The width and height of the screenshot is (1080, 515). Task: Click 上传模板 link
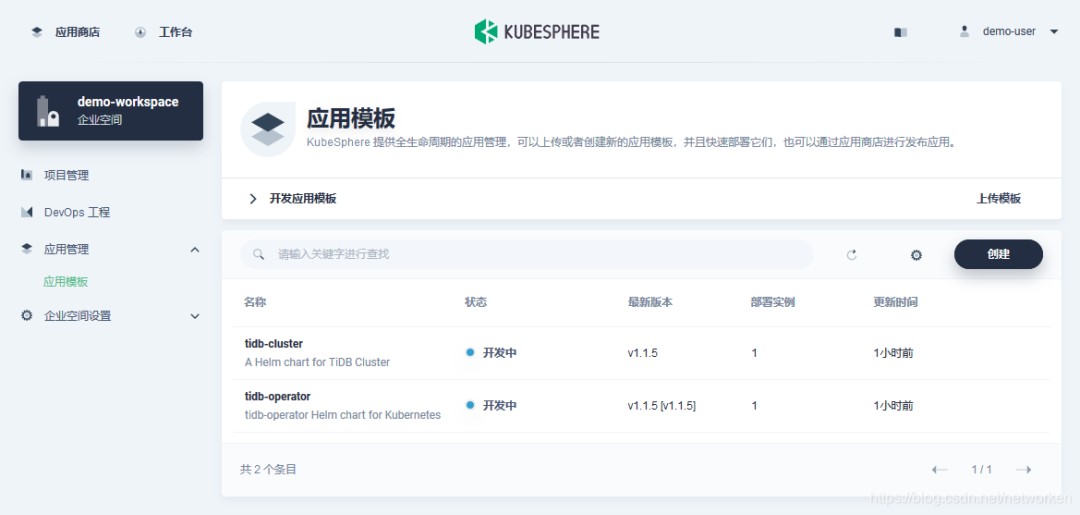pos(999,199)
